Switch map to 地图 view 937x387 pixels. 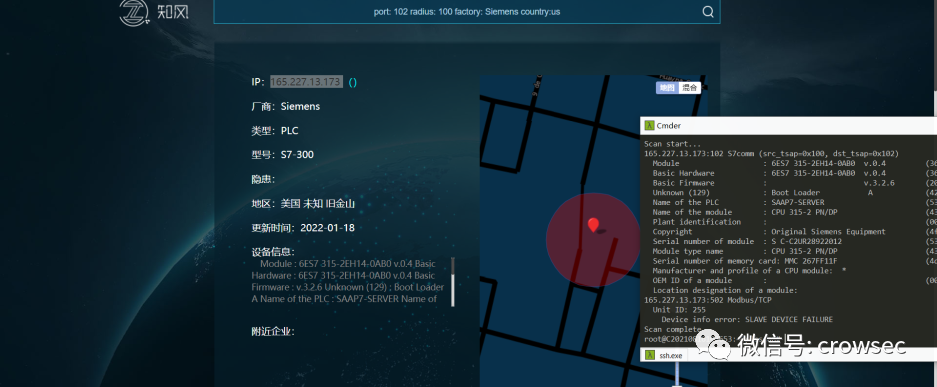667,88
